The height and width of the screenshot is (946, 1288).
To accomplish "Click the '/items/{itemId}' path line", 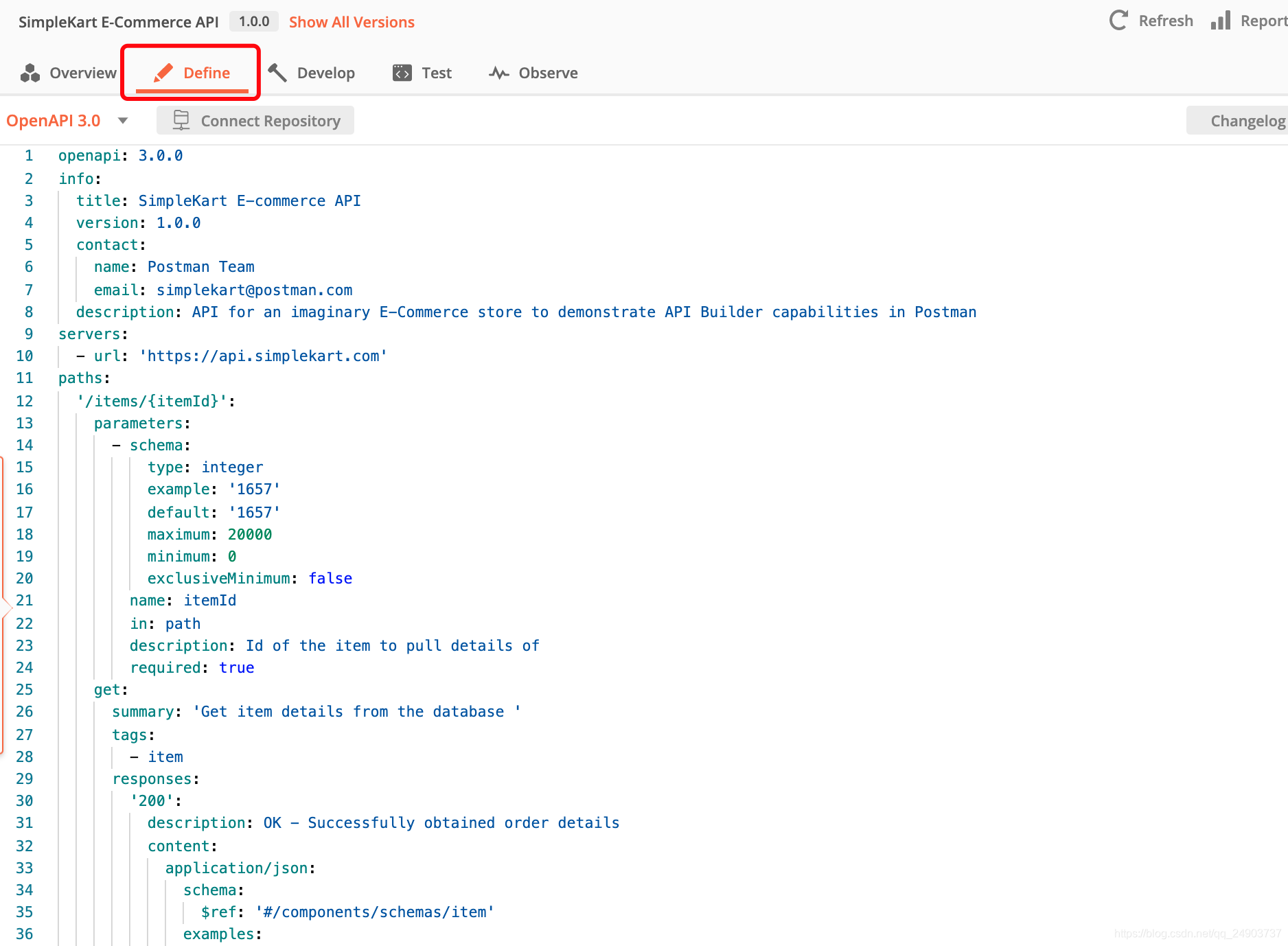I will (x=156, y=401).
